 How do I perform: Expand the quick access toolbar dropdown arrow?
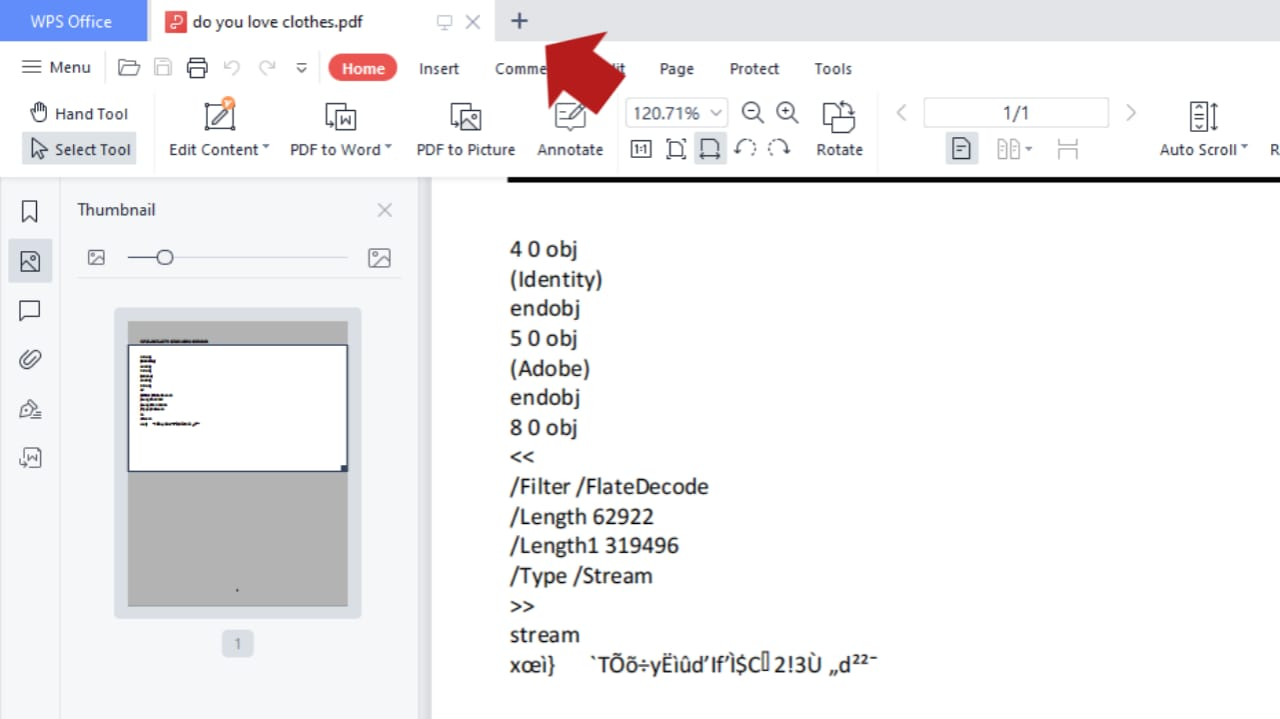click(301, 68)
